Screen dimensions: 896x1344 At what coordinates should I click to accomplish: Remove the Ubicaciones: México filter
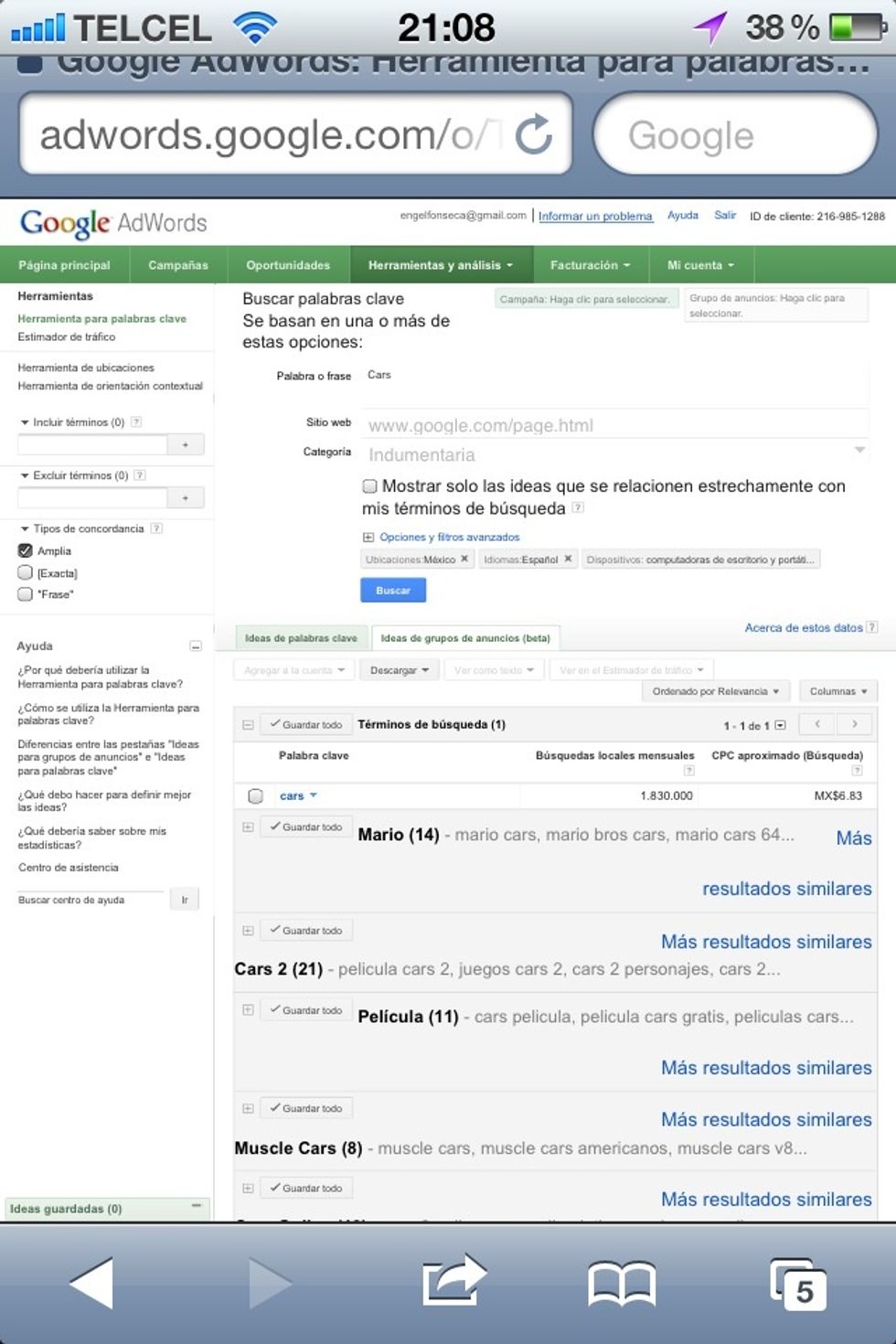tap(464, 560)
